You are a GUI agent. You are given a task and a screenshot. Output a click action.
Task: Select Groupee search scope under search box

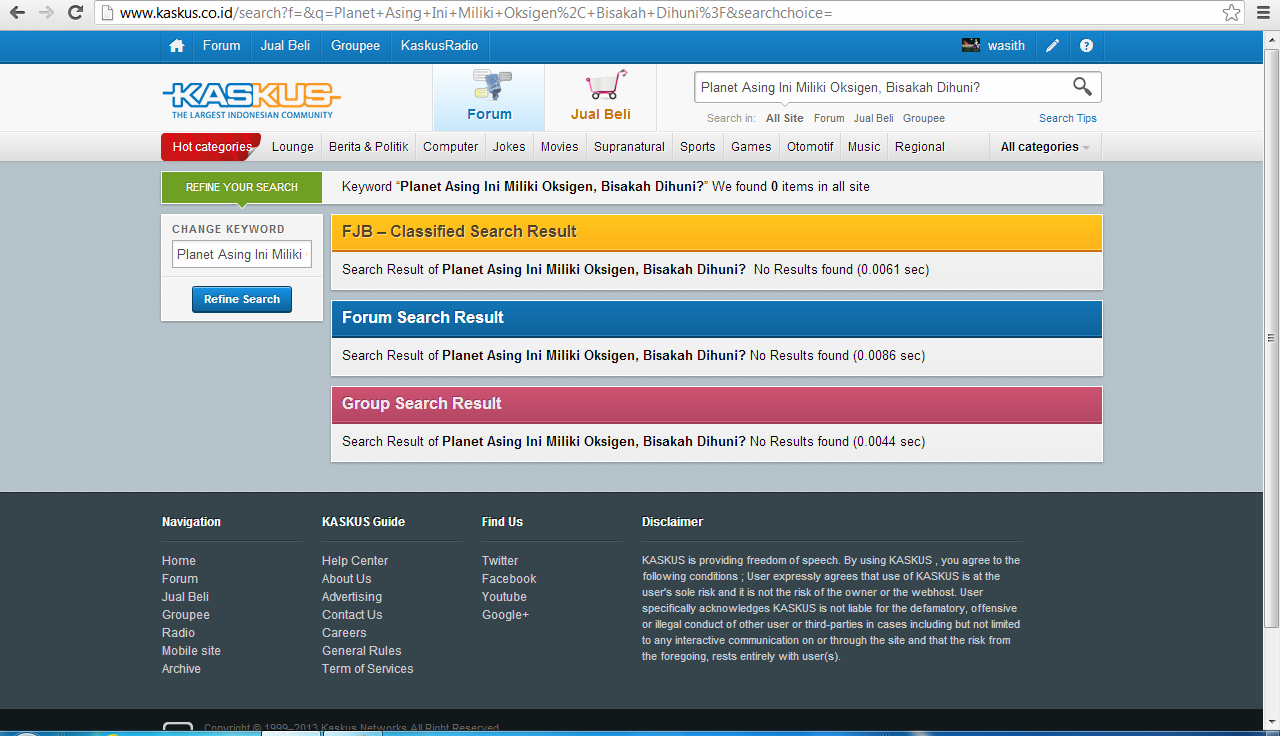(x=924, y=118)
